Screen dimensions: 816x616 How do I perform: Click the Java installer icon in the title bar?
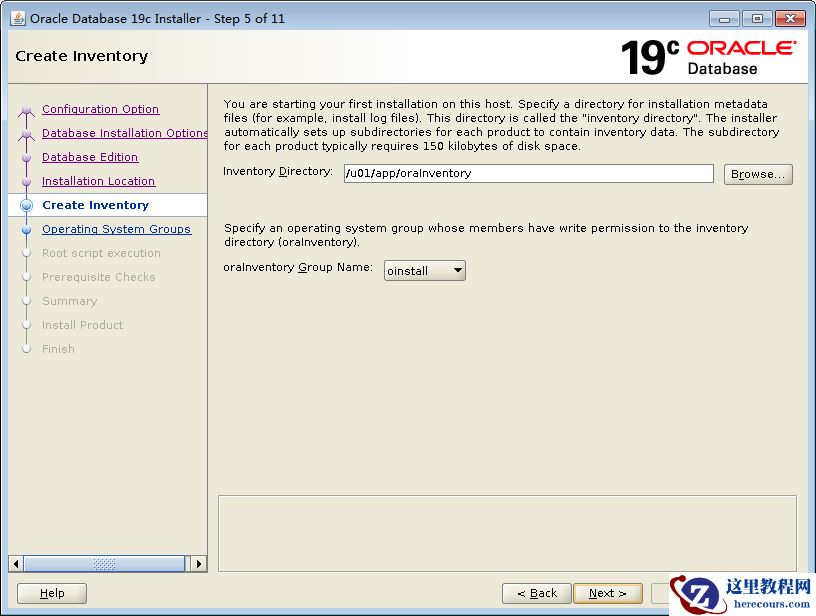coord(18,18)
